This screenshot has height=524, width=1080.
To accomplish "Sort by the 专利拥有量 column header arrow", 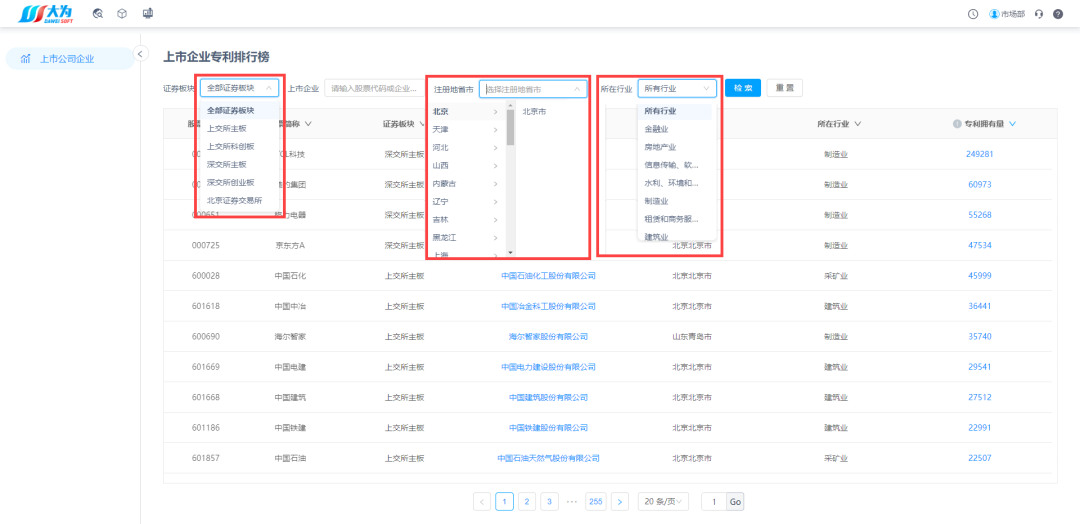I will click(x=1012, y=124).
